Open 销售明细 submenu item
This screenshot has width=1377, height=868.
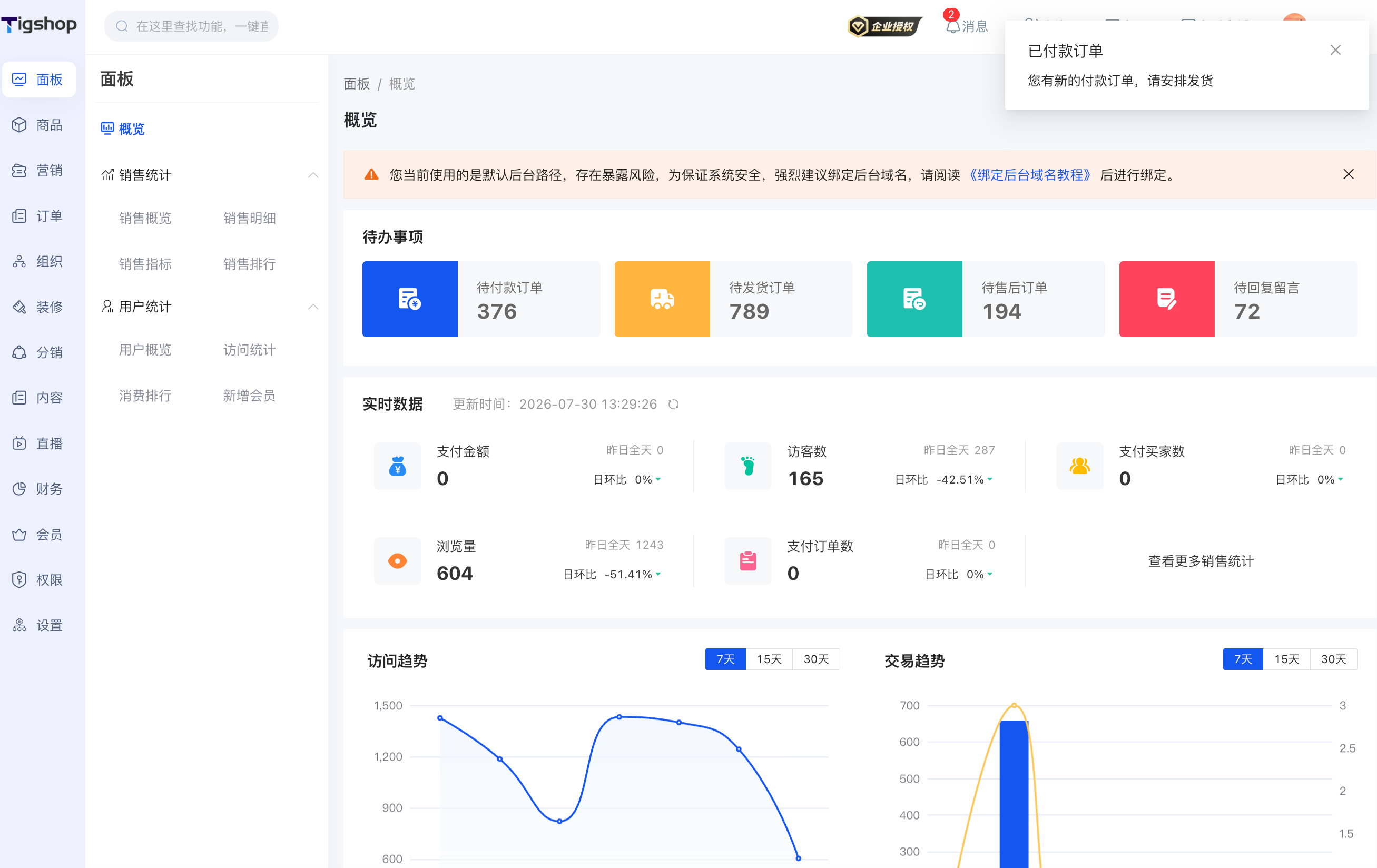(249, 218)
